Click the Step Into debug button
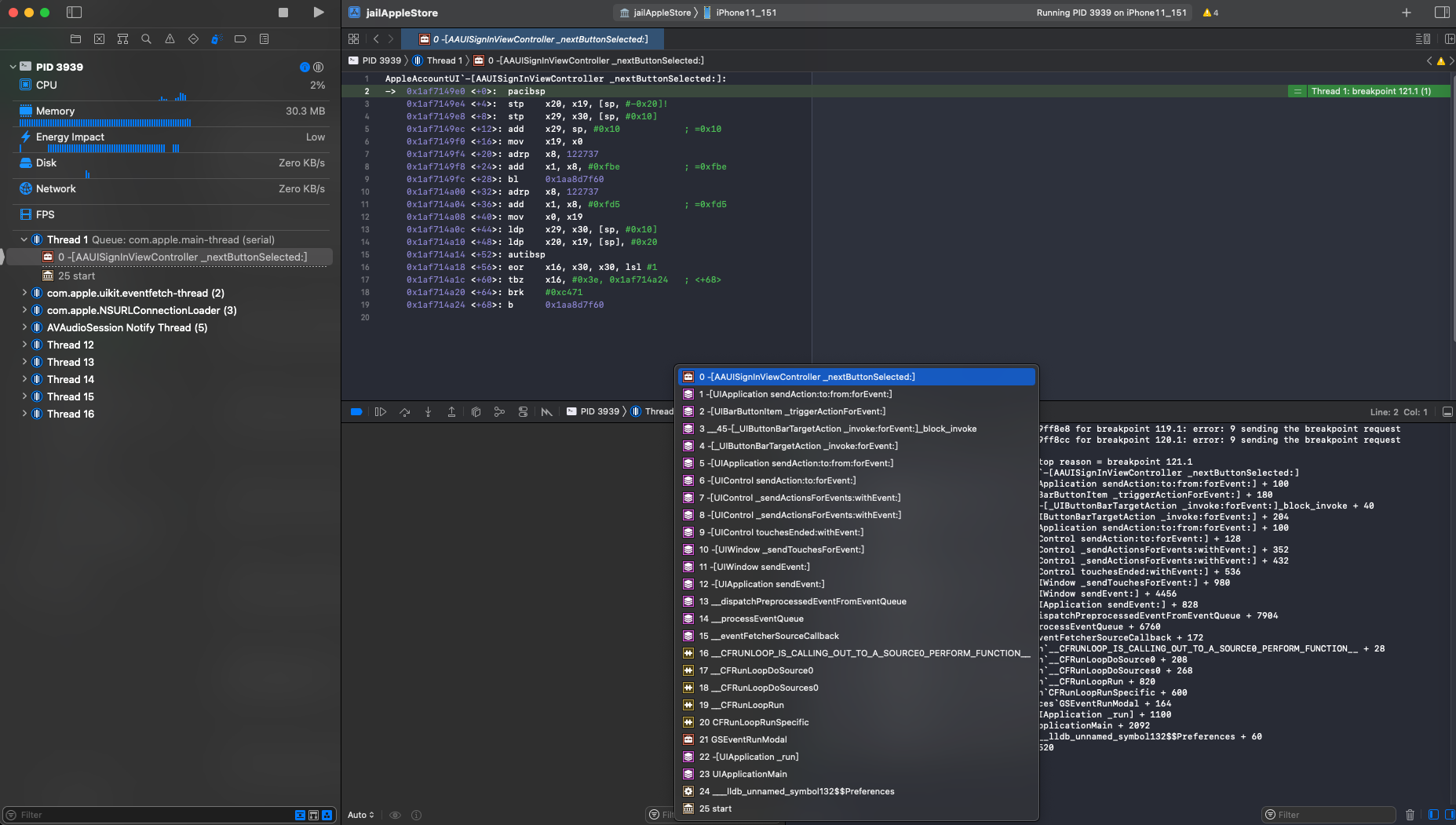This screenshot has height=825, width=1456. [428, 411]
